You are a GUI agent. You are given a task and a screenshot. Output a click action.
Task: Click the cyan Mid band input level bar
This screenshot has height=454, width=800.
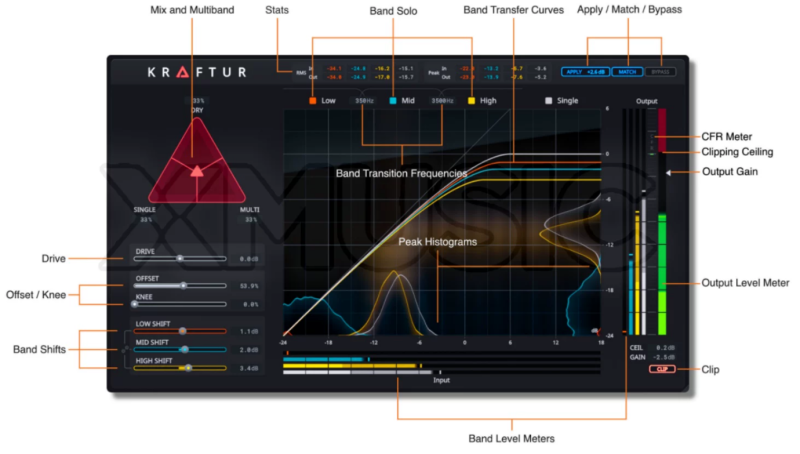click(x=323, y=359)
